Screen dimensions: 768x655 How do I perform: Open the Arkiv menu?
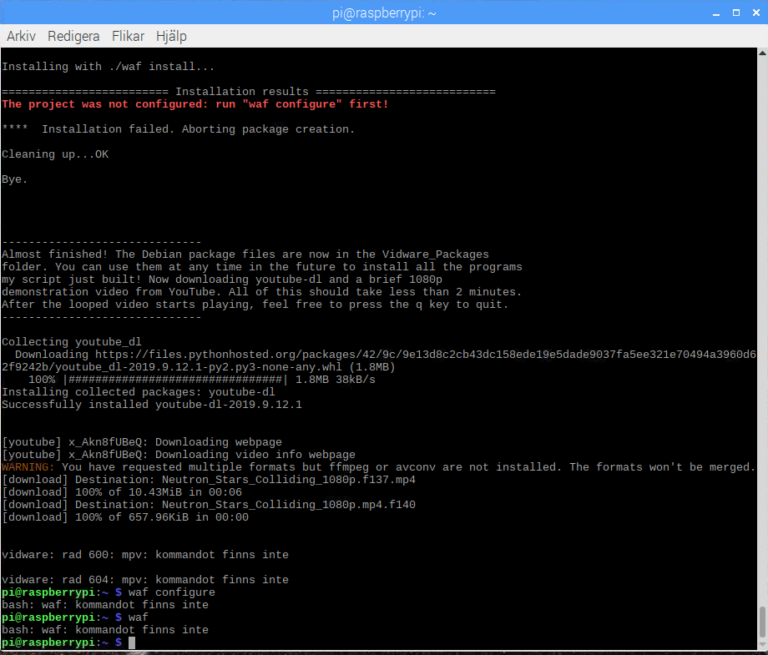tap(21, 35)
